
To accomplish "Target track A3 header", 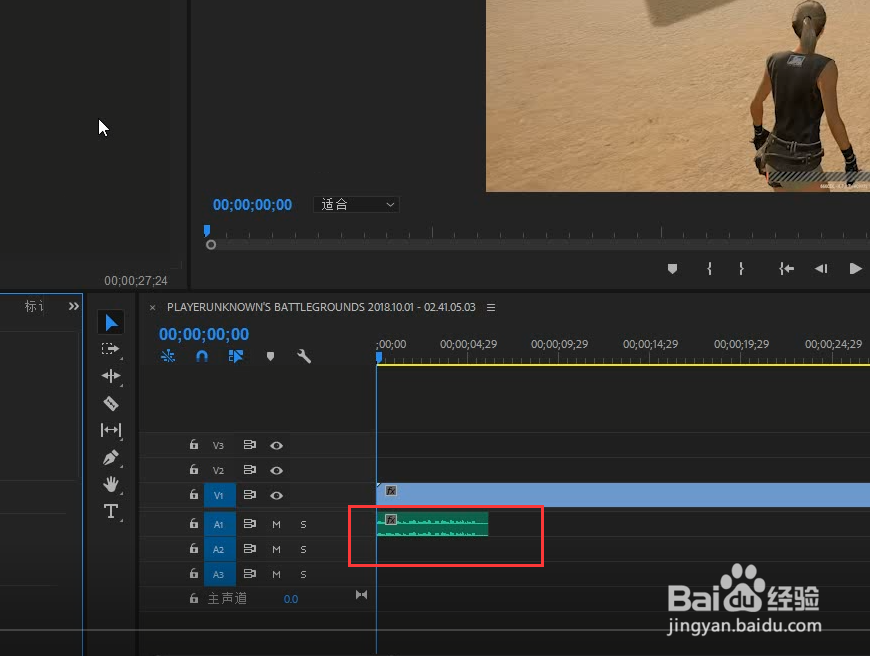I will pos(220,574).
